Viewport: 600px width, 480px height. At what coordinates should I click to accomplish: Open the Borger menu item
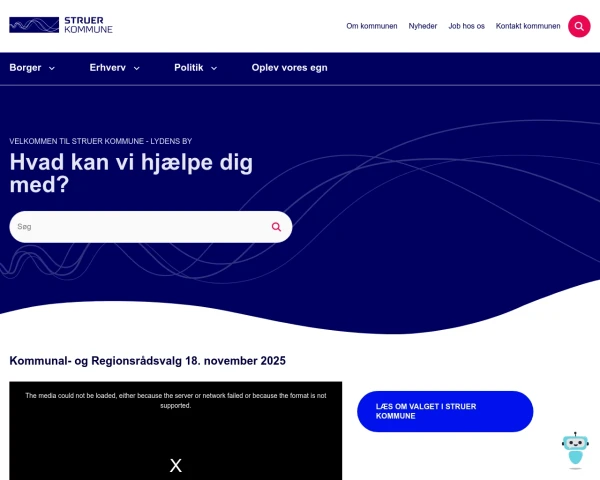[25, 68]
